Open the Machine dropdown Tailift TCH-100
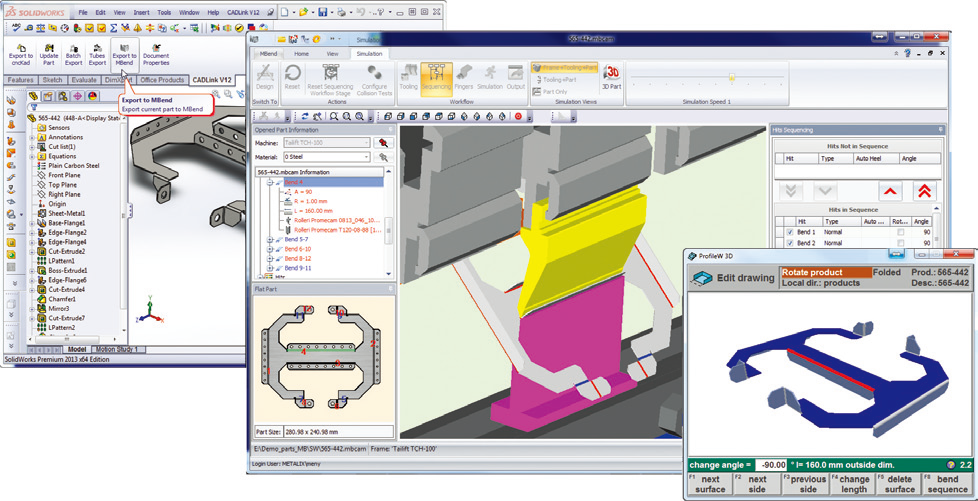The image size is (978, 501). (327, 143)
